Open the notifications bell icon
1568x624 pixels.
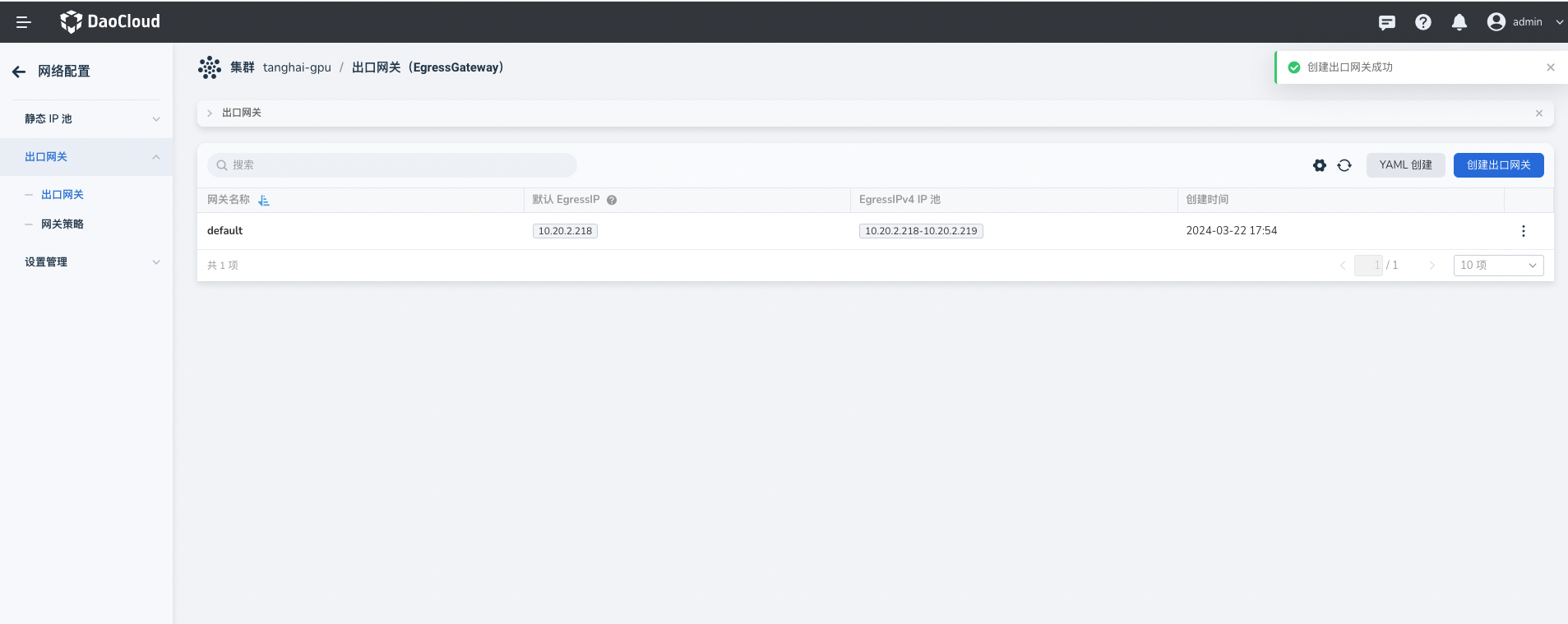(x=1459, y=22)
